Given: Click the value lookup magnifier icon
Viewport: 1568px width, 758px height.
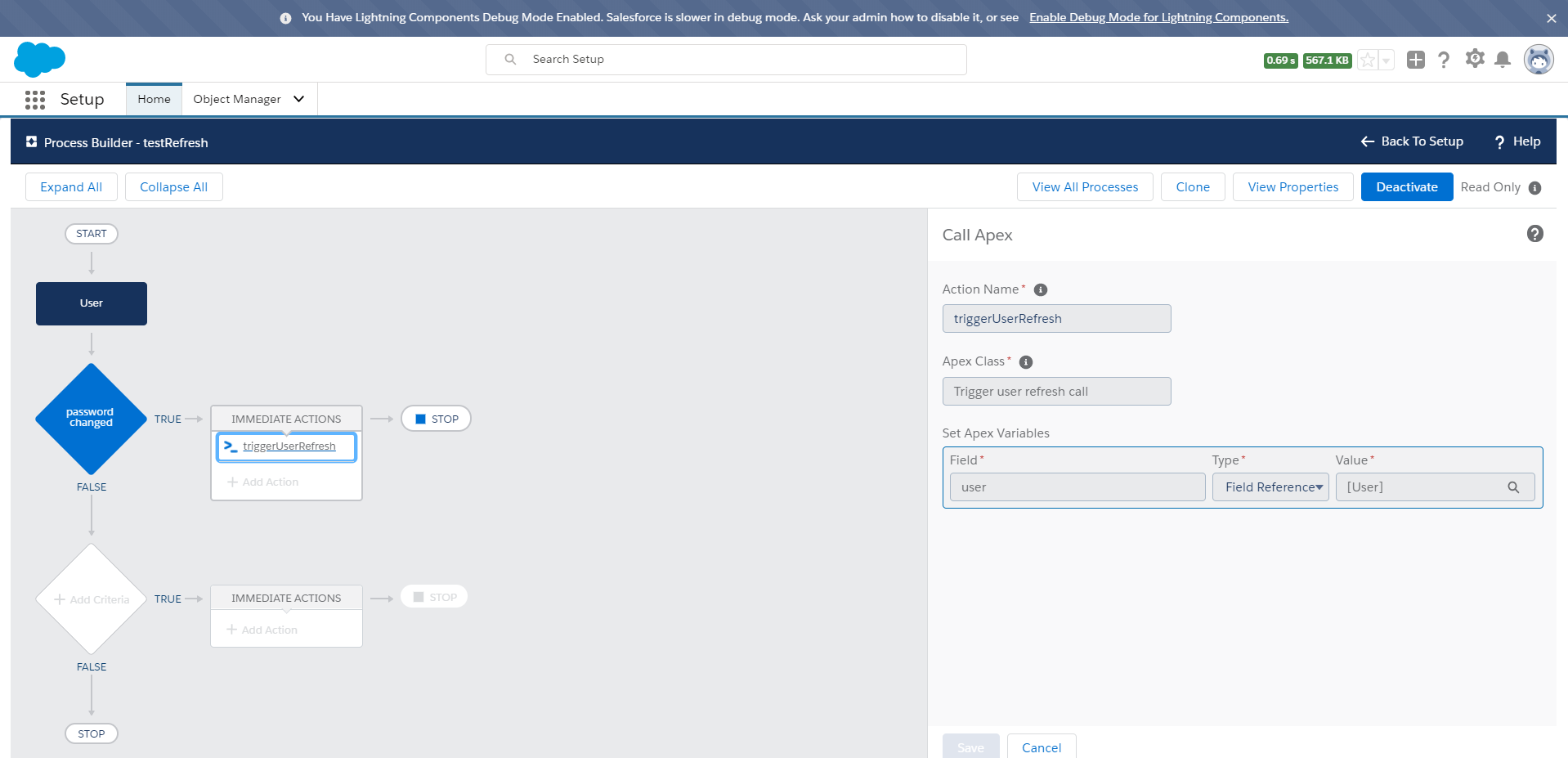Looking at the screenshot, I should 1513,487.
